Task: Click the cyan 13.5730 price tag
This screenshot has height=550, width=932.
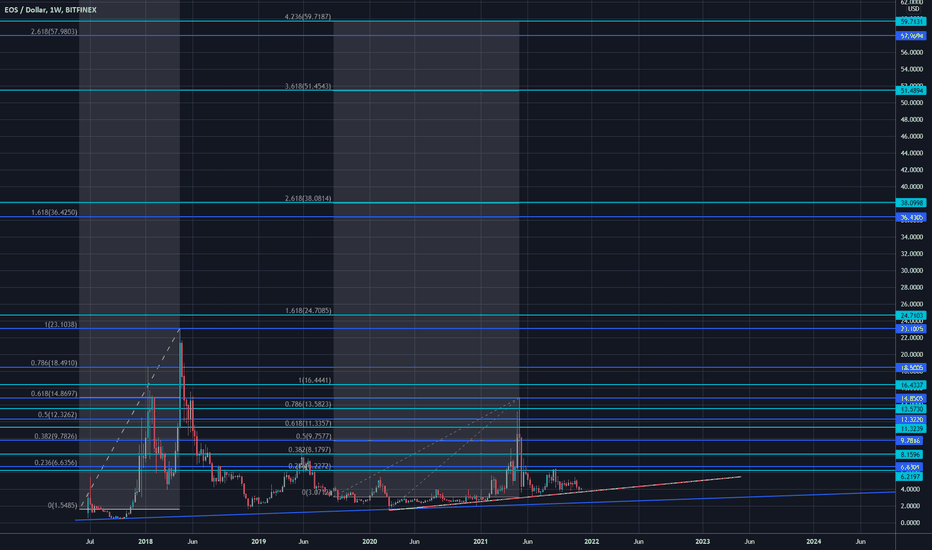Action: click(x=911, y=409)
